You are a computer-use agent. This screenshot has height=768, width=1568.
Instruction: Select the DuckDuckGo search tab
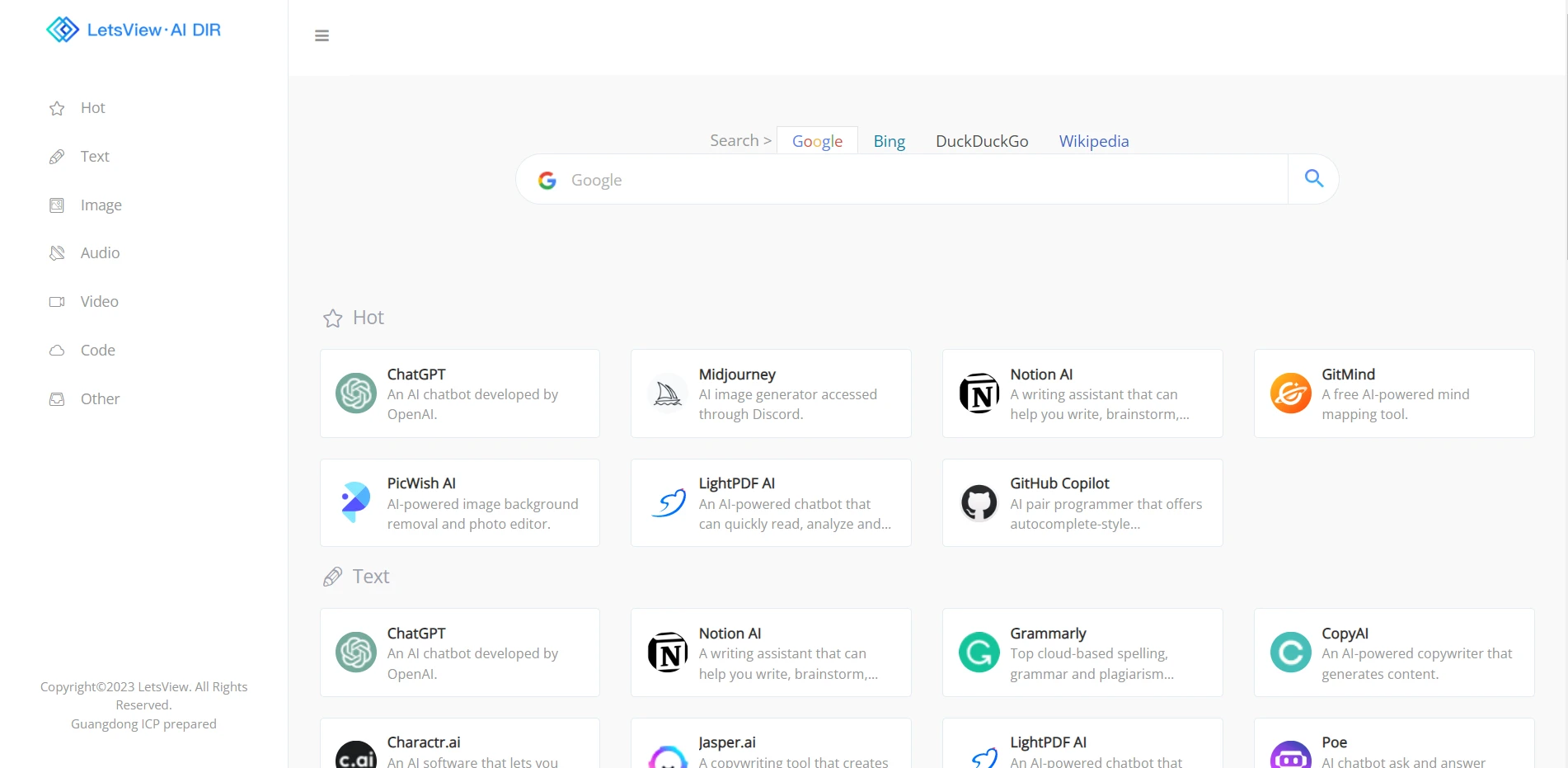982,141
